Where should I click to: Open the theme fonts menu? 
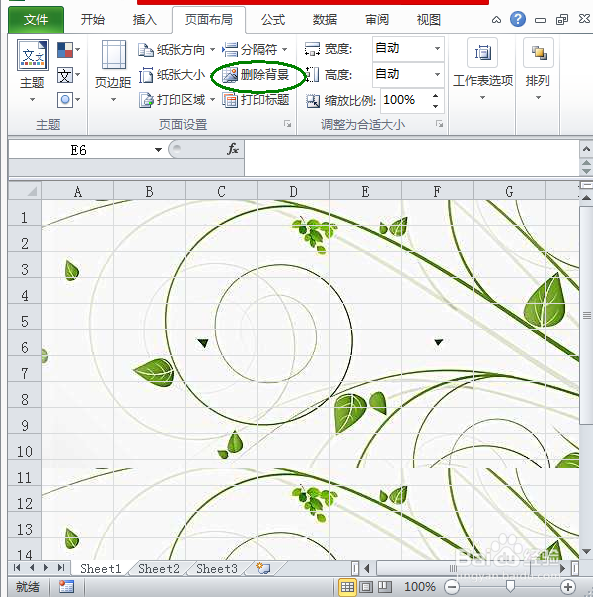point(68,75)
